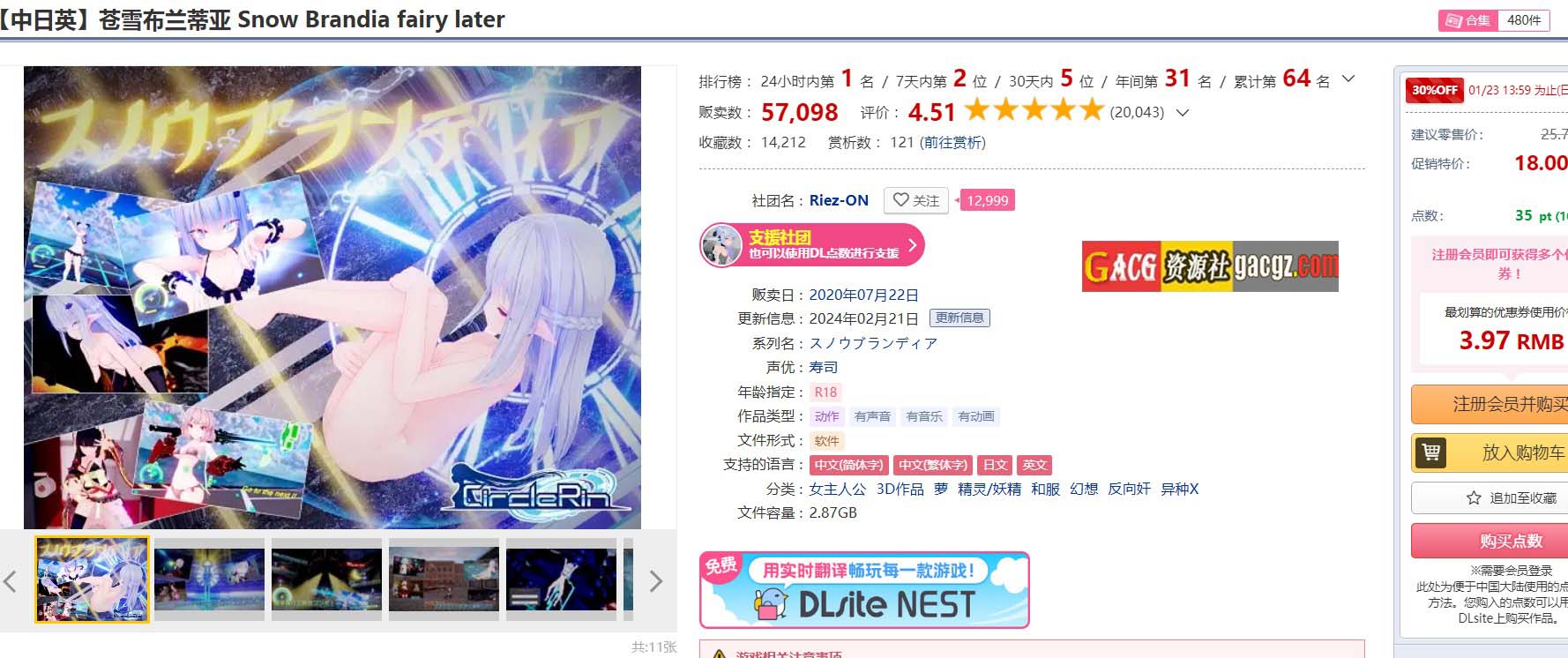This screenshot has height=658, width=1568.
Task: Select the second preview thumbnail
Action: [x=209, y=579]
